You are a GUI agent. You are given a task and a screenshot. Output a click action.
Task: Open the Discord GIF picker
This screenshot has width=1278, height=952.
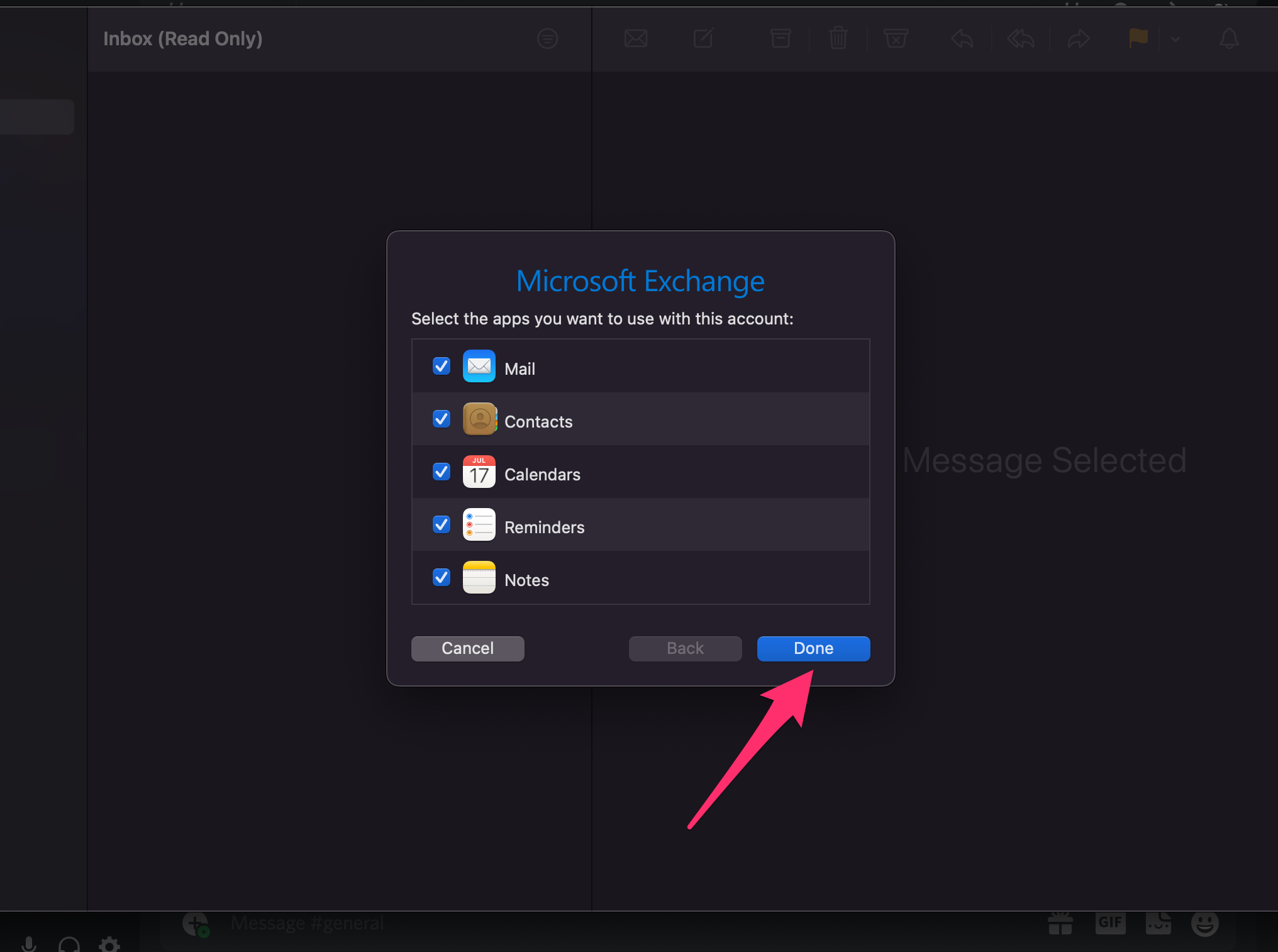tap(1110, 922)
